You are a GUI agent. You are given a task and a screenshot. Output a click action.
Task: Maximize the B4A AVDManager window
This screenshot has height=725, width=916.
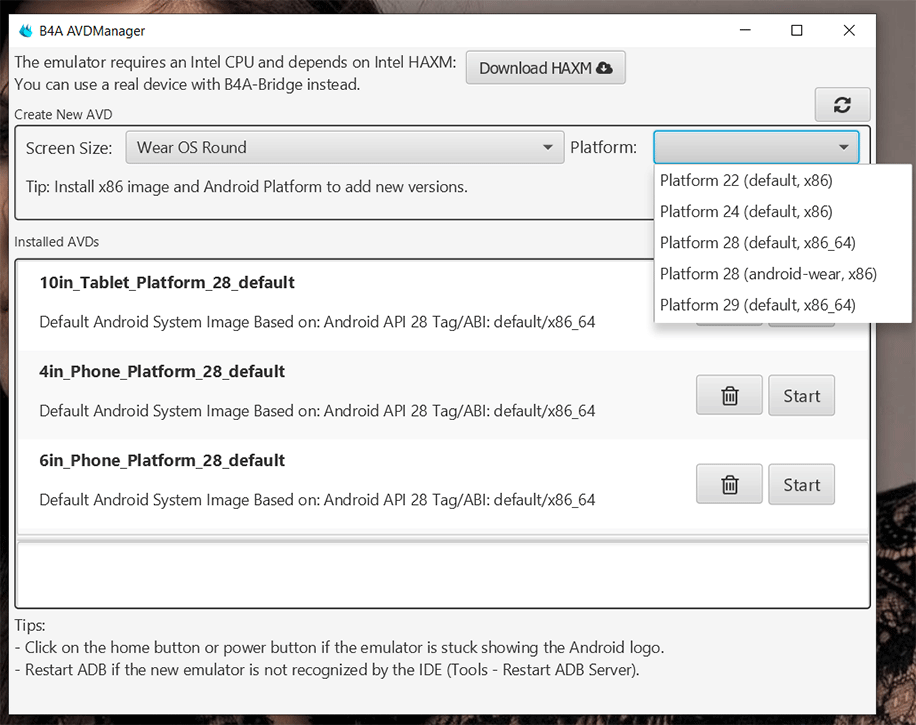tap(796, 30)
